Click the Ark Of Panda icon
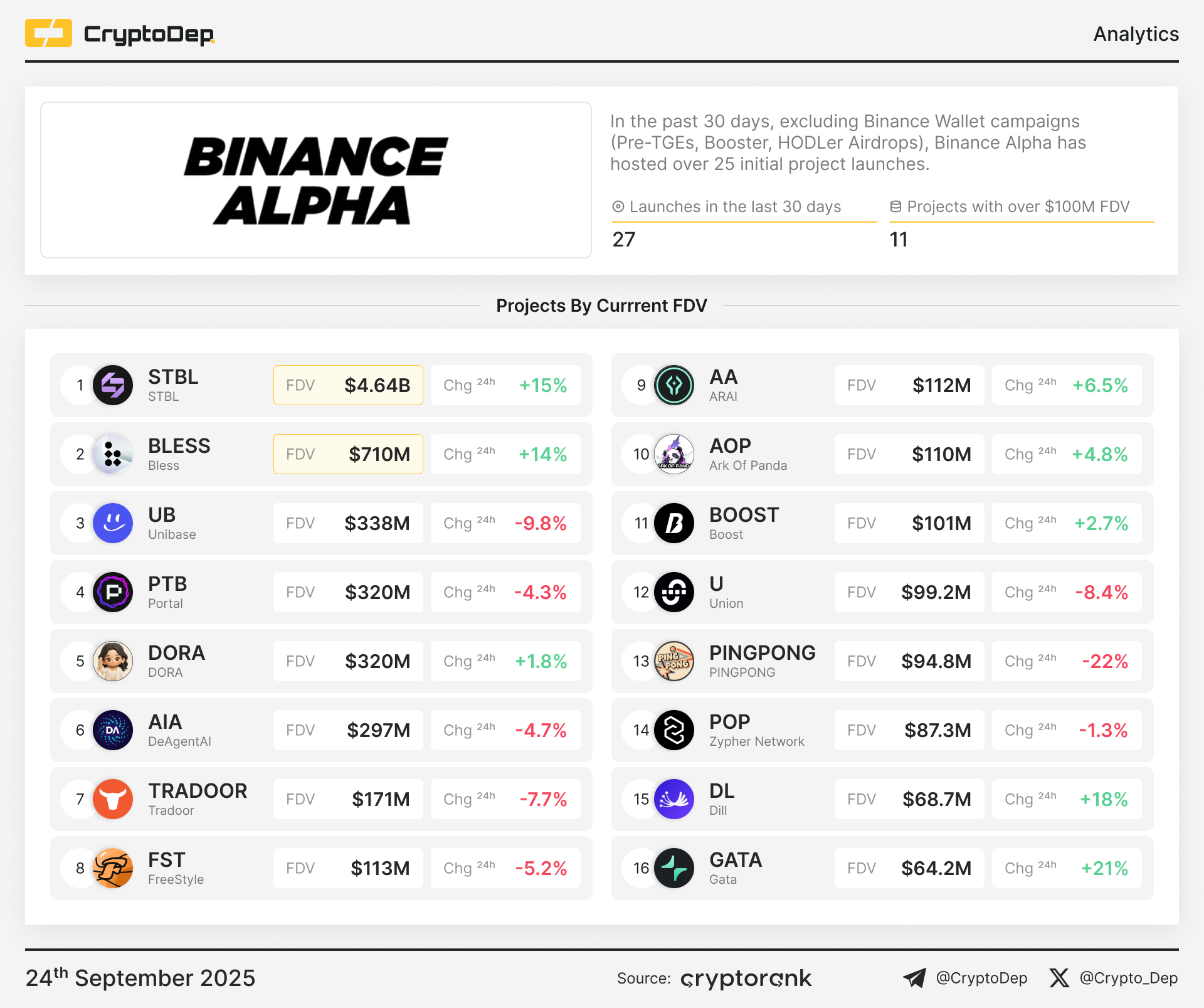Viewport: 1204px width, 1008px height. click(674, 454)
